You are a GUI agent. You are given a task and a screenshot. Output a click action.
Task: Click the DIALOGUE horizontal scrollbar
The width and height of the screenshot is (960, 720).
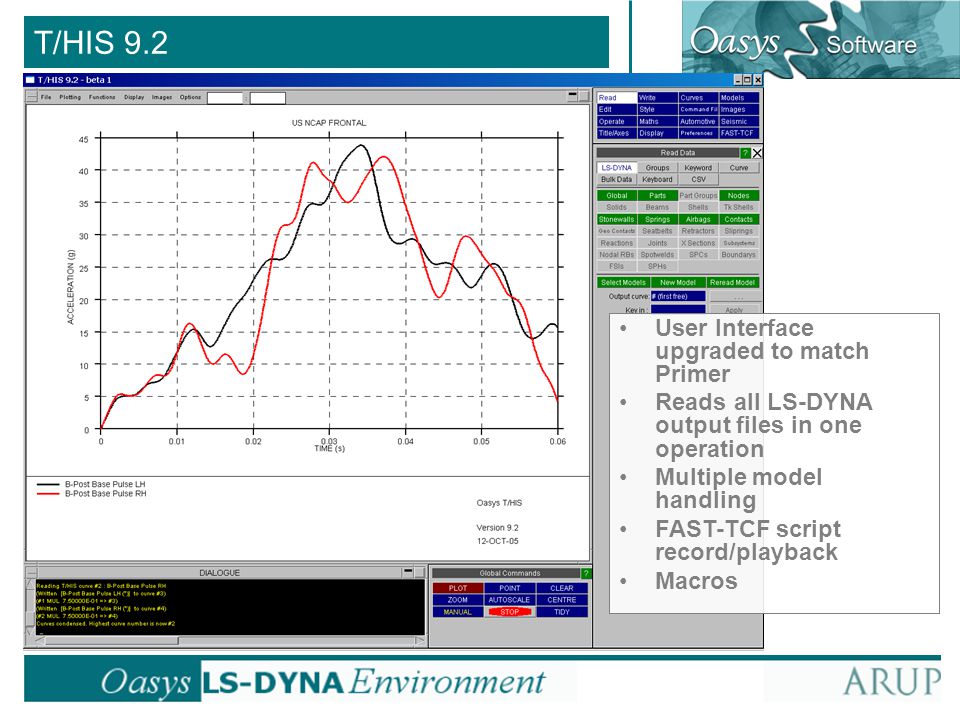pos(230,640)
